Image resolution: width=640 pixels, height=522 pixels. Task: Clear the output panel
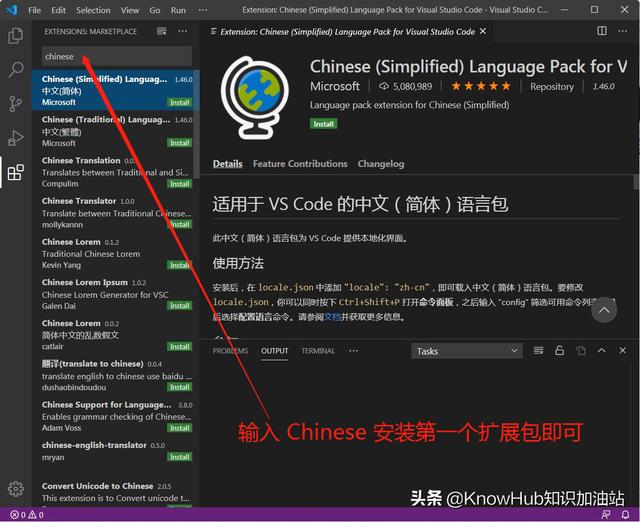coord(538,351)
